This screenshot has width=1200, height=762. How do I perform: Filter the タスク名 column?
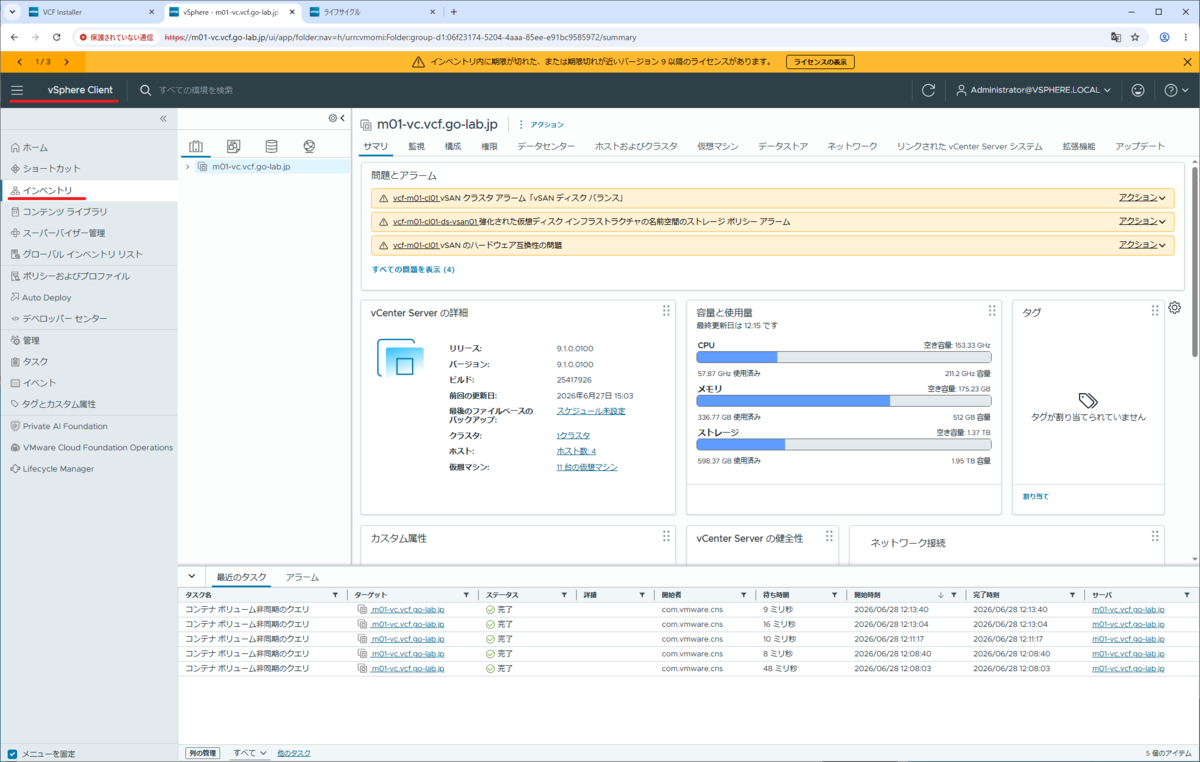pyautogui.click(x=335, y=595)
